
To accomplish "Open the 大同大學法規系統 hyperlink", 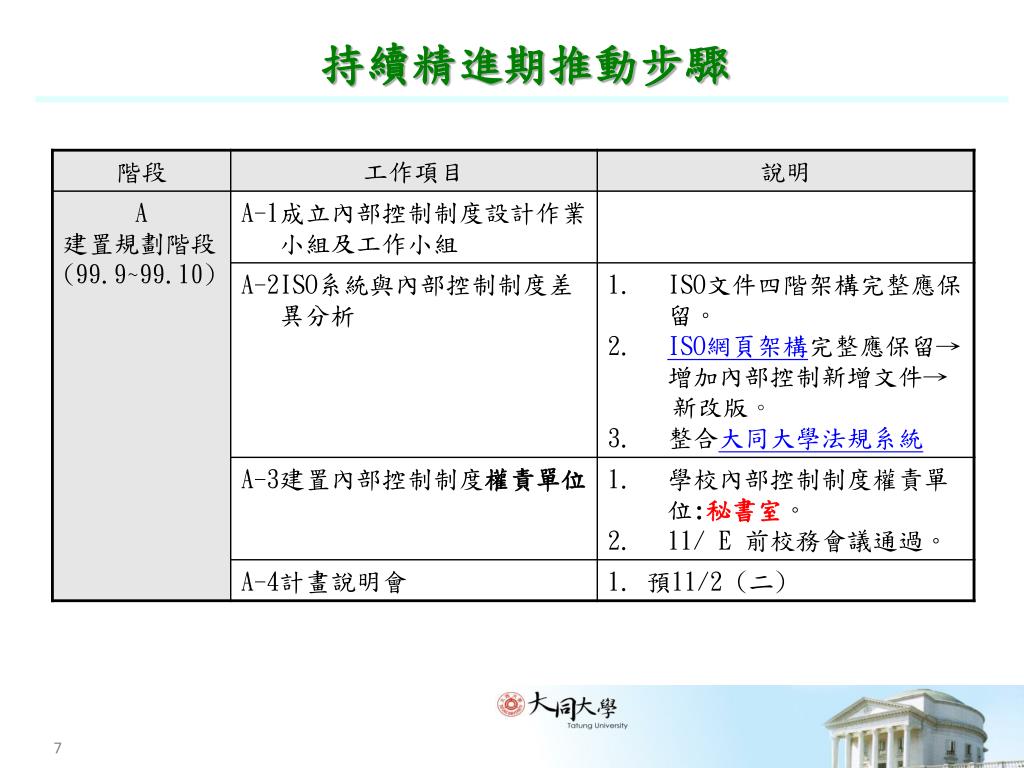I will (820, 439).
